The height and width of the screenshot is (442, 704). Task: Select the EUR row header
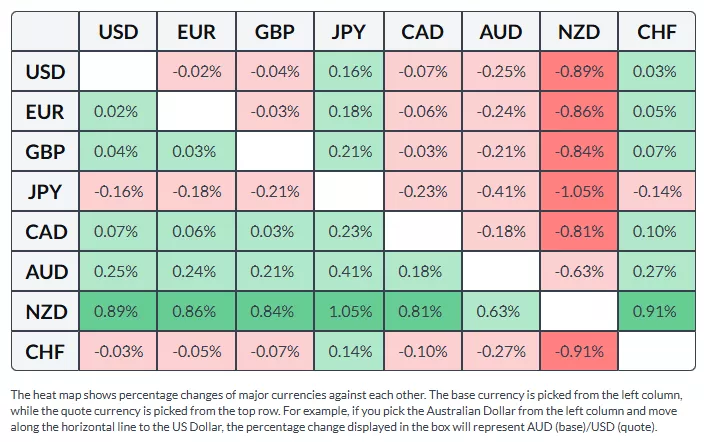coord(46,111)
